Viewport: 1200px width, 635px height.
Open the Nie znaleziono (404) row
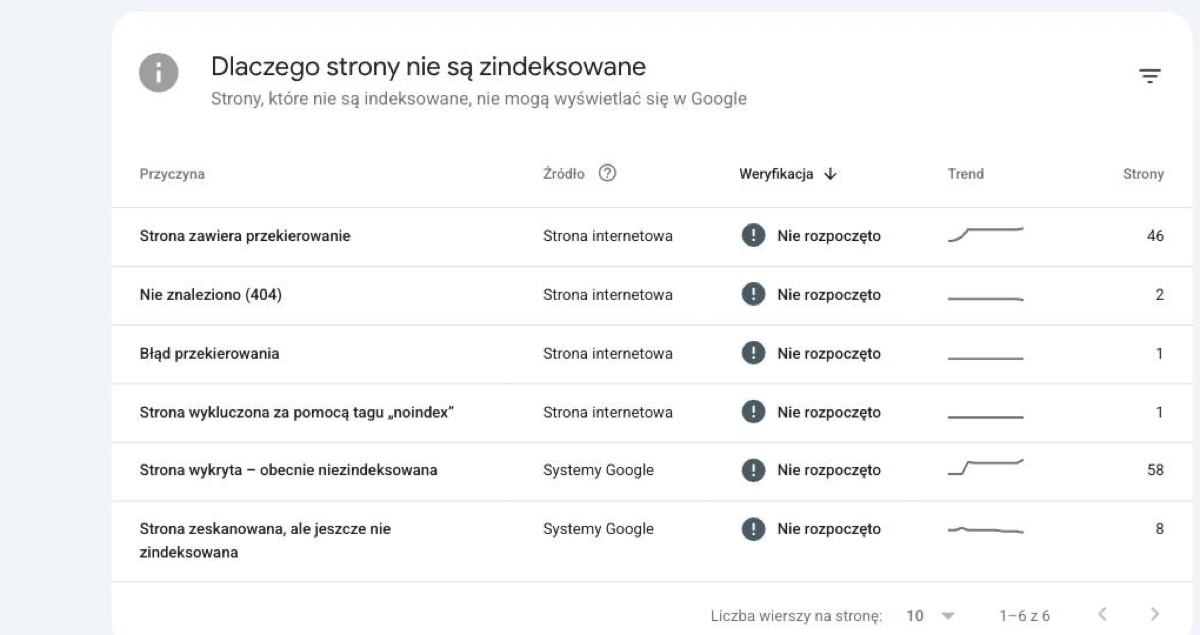coord(651,295)
